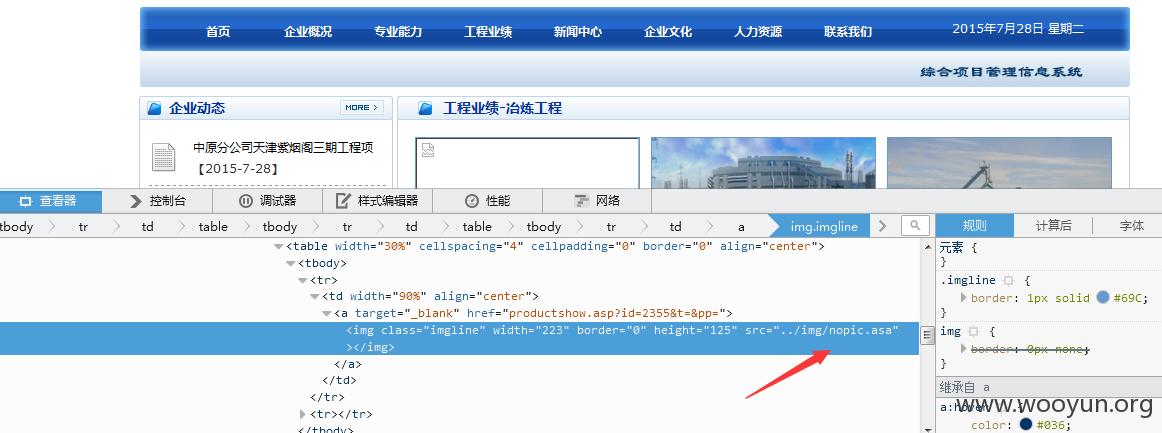The image size is (1162, 433).
Task: Click the .imgline rule selector text
Action: (968, 280)
